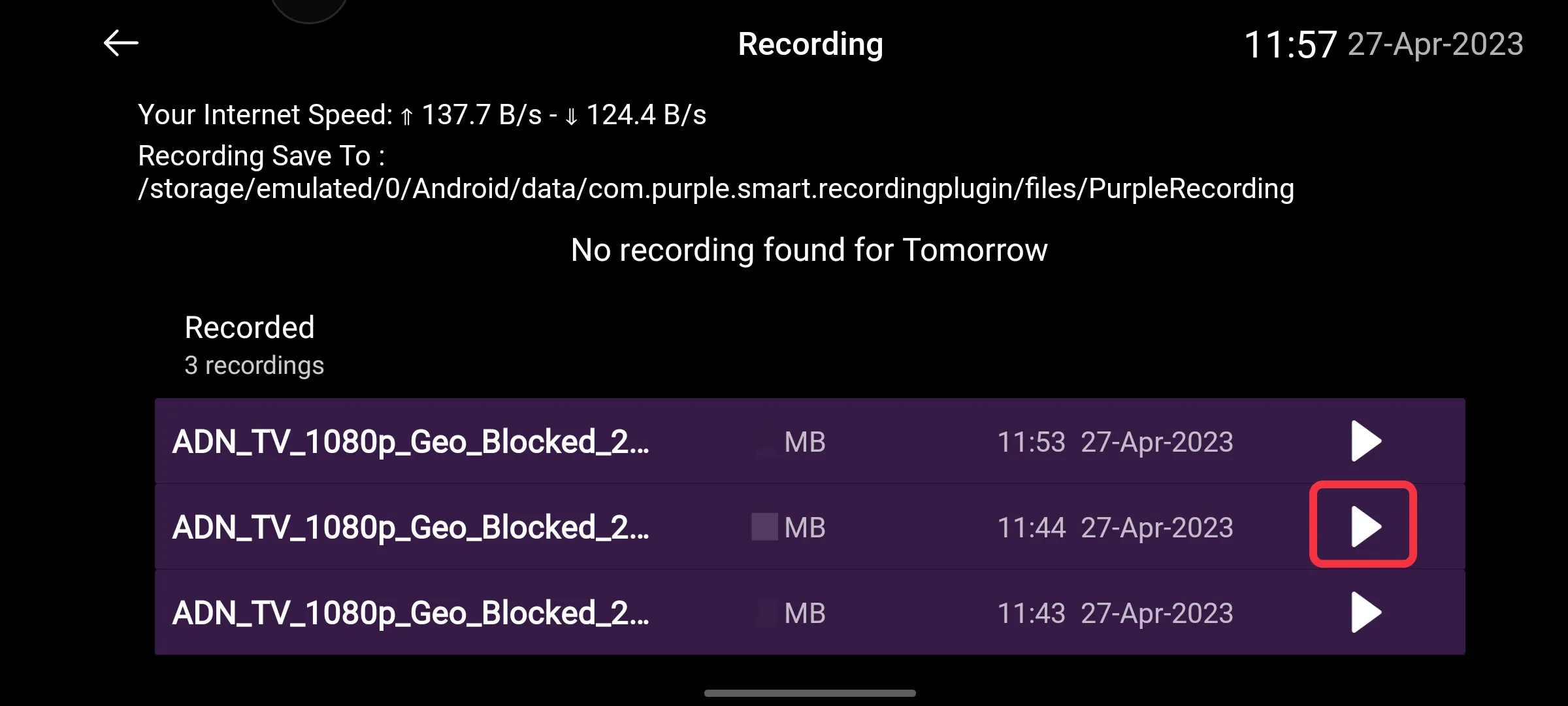
Task: Go back using the arrow icon
Action: 121,44
